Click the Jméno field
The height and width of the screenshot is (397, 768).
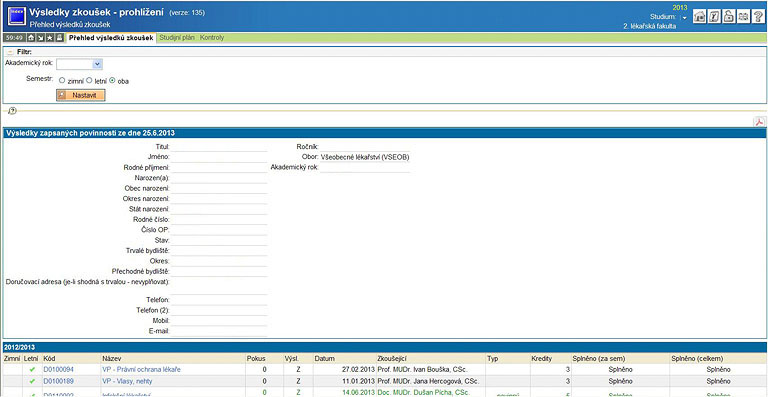(219, 157)
